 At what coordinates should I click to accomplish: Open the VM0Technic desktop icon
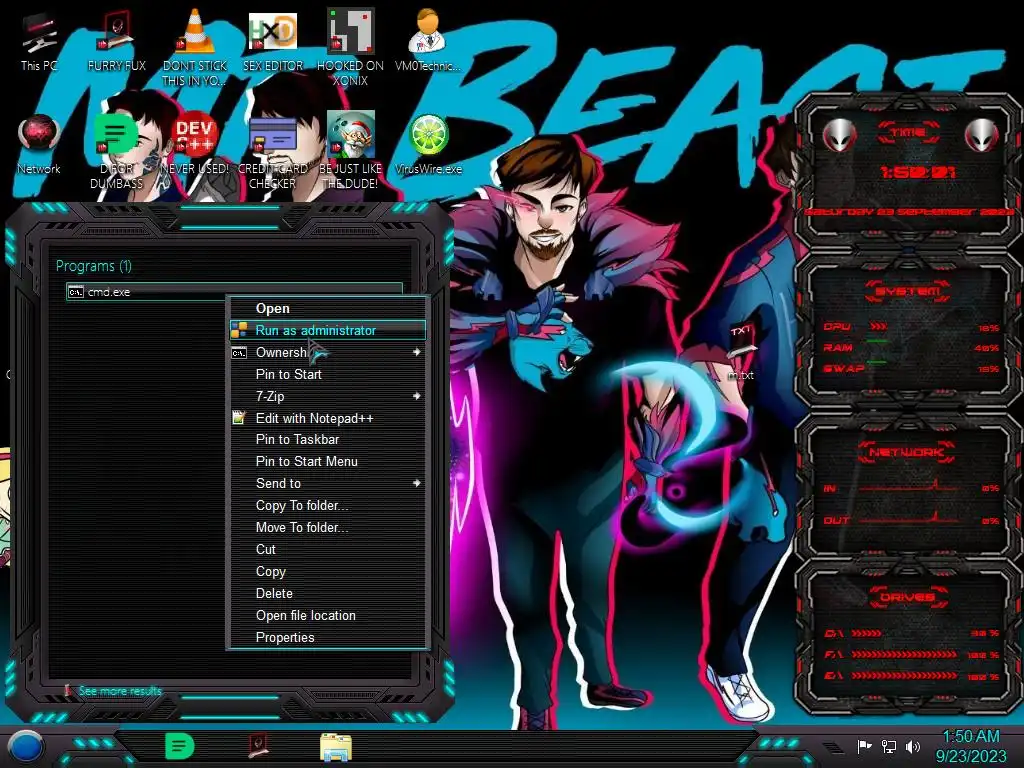pos(428,40)
